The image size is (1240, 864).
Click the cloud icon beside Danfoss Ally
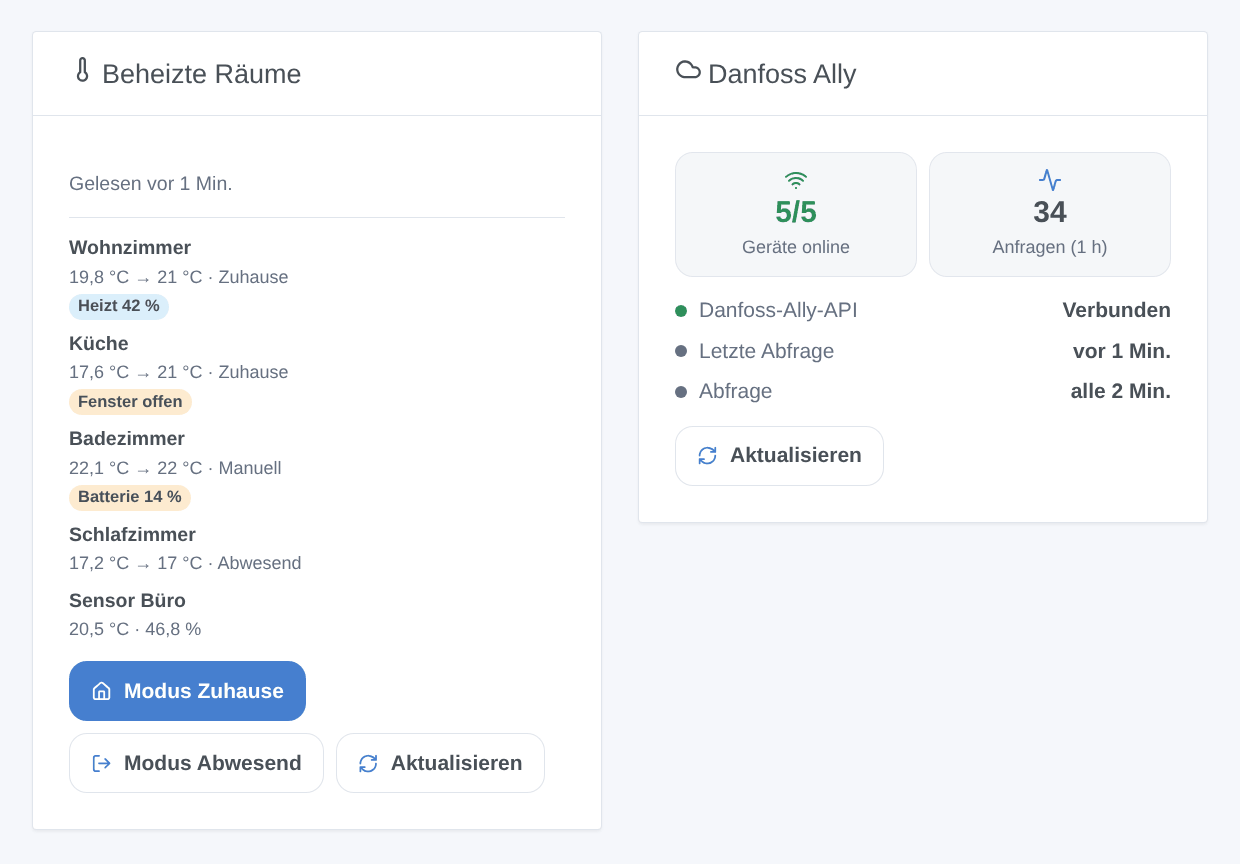point(688,69)
